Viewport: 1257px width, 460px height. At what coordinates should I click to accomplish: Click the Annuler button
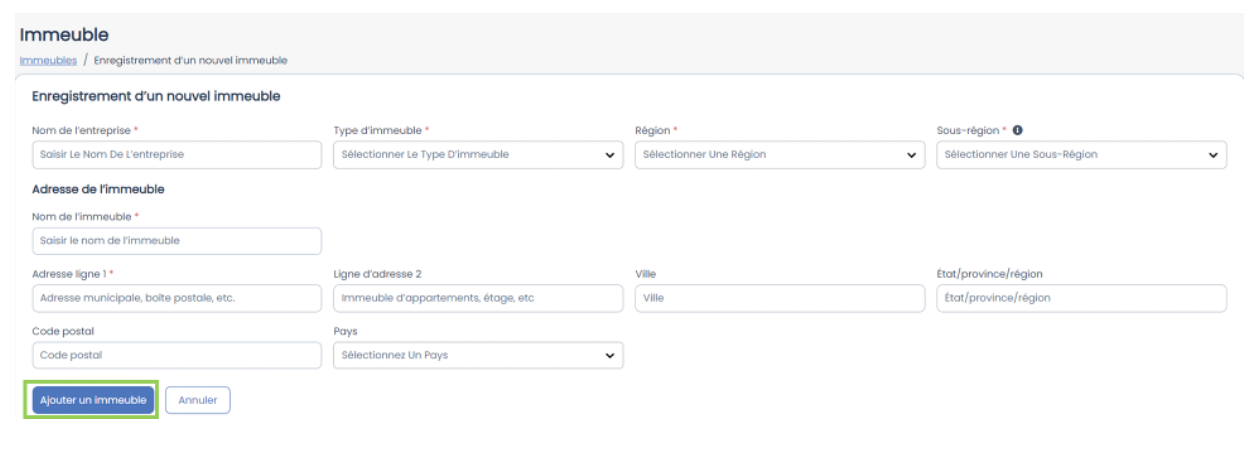198,400
